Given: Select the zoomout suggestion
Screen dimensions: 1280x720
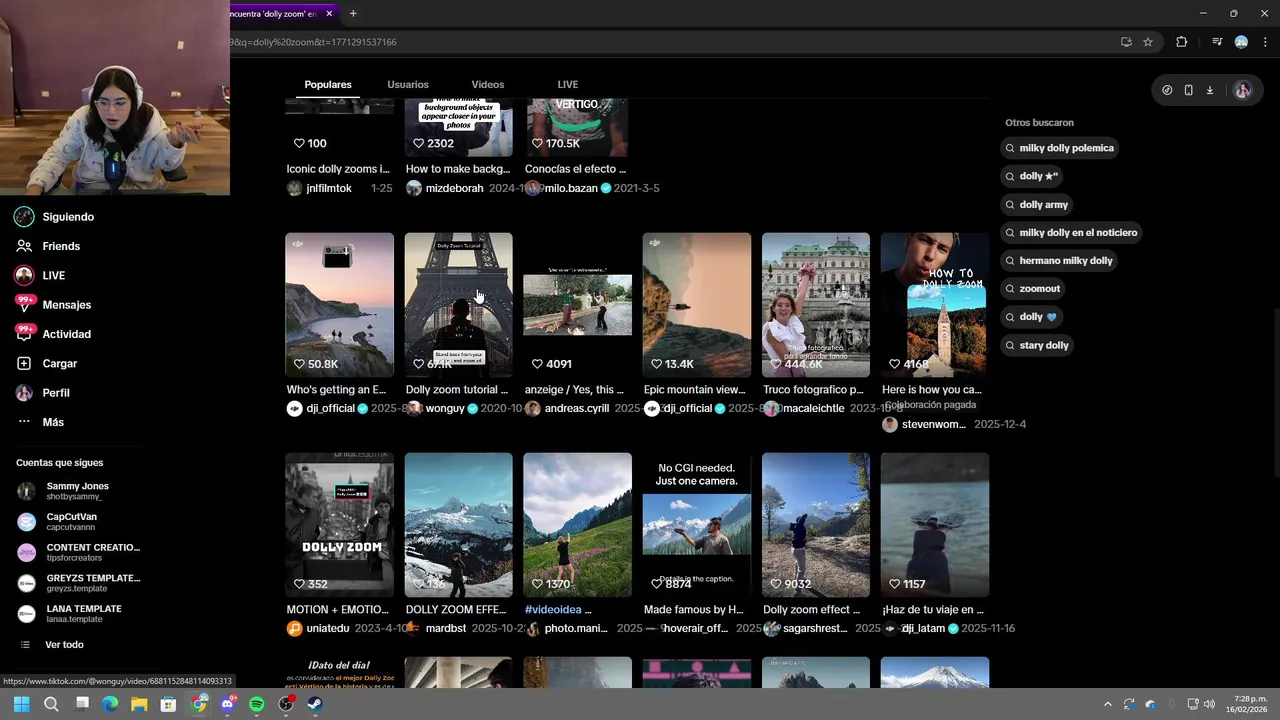Looking at the screenshot, I should pos(1033,289).
